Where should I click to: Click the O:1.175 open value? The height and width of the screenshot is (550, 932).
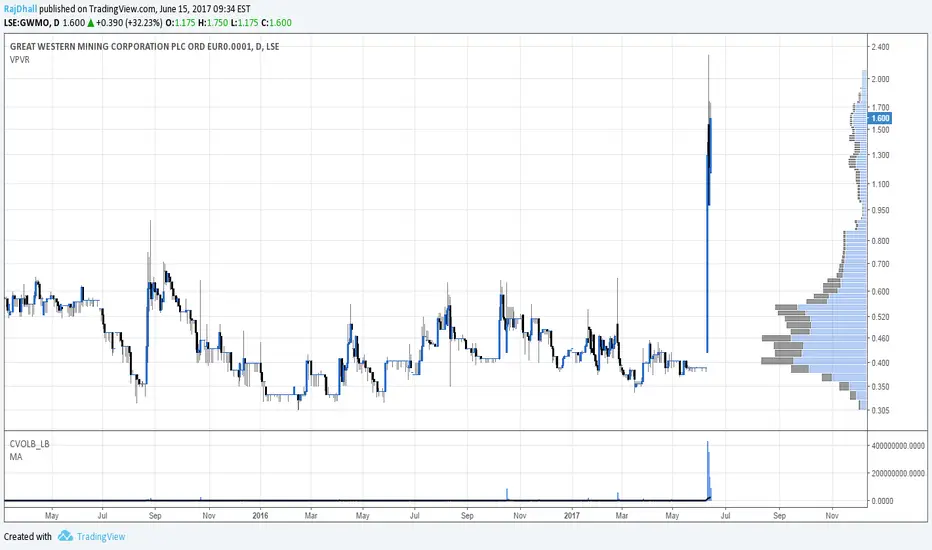point(180,23)
